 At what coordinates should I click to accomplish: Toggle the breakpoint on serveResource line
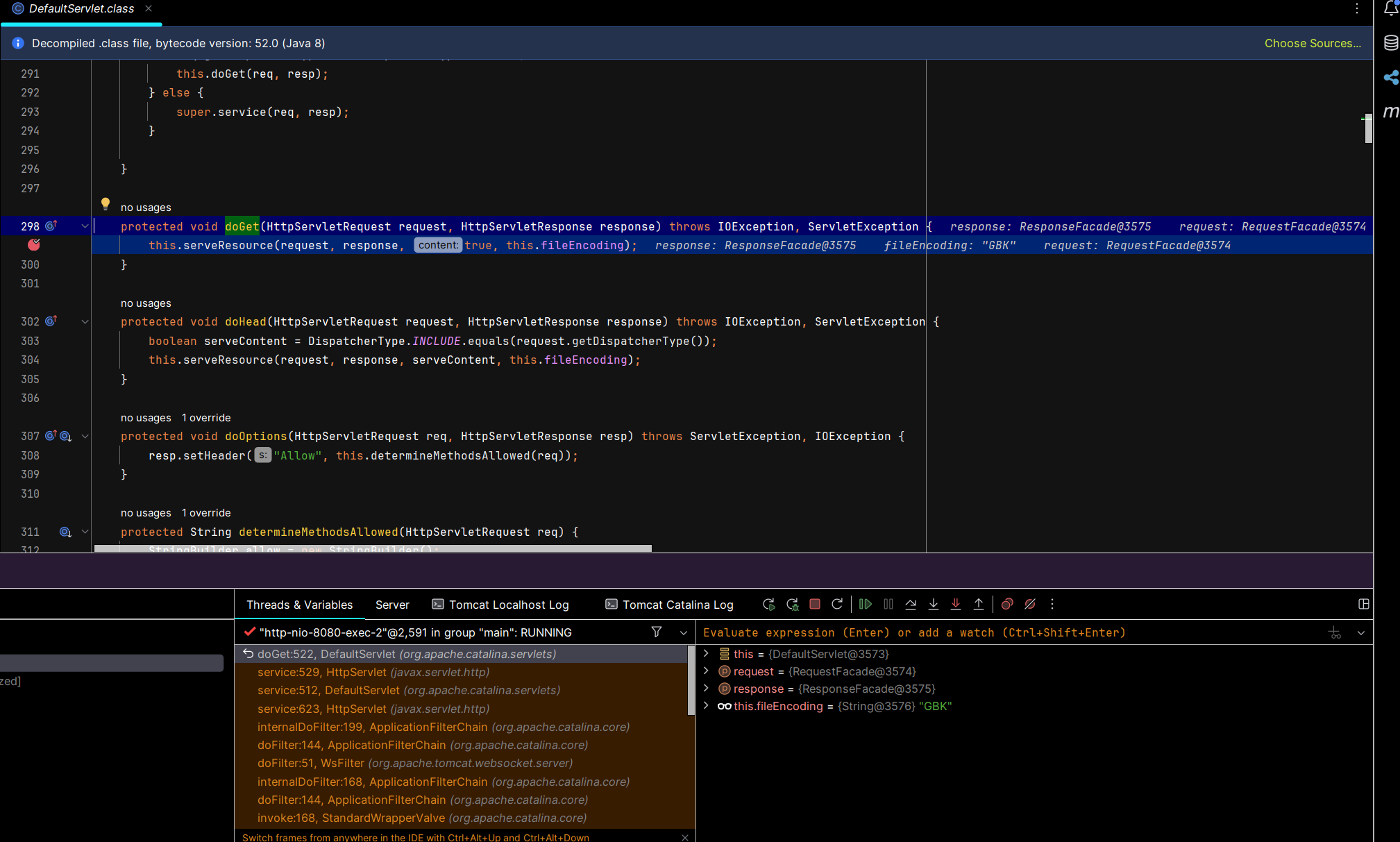click(x=33, y=245)
